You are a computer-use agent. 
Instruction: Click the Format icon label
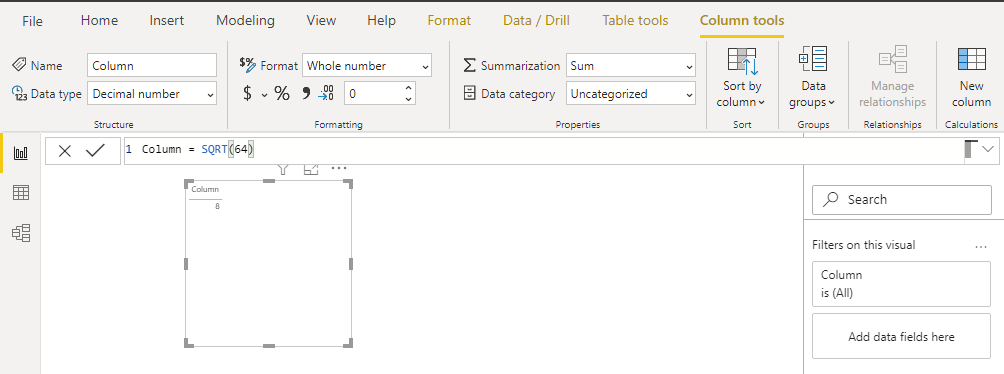(247, 64)
